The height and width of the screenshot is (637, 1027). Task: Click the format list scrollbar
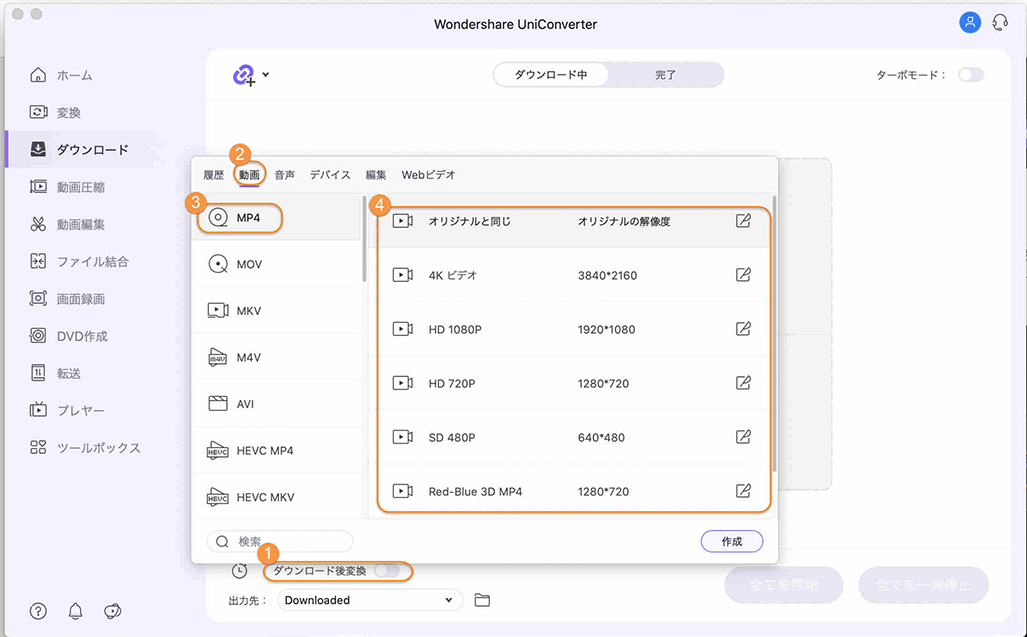pyautogui.click(x=364, y=239)
